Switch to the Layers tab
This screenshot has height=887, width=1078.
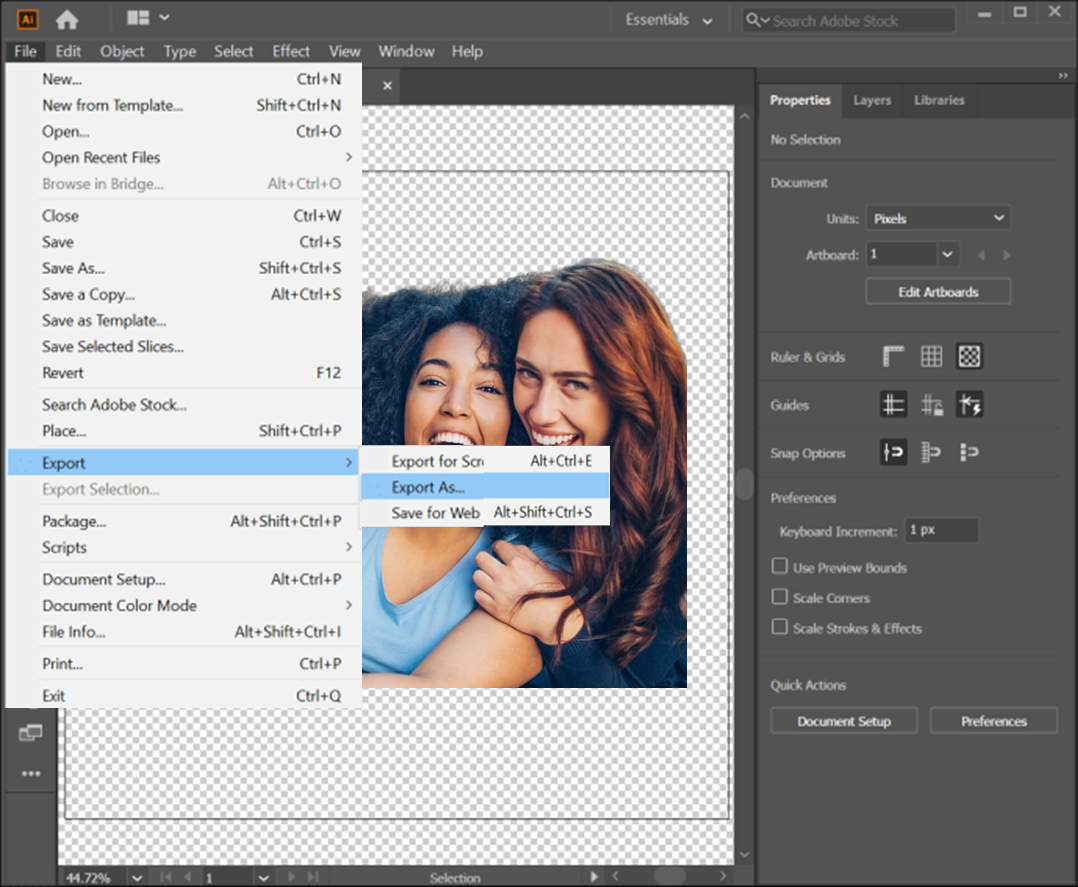pyautogui.click(x=871, y=100)
